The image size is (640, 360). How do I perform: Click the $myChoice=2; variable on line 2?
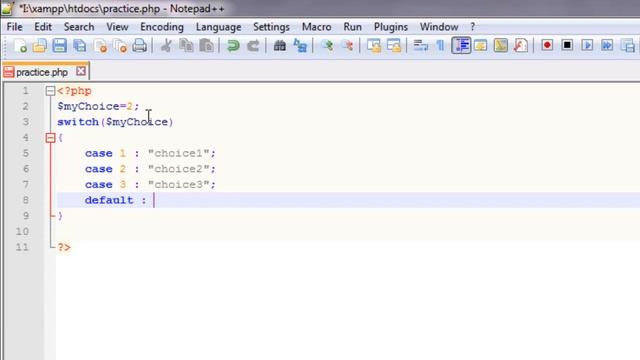pyautogui.click(x=98, y=107)
